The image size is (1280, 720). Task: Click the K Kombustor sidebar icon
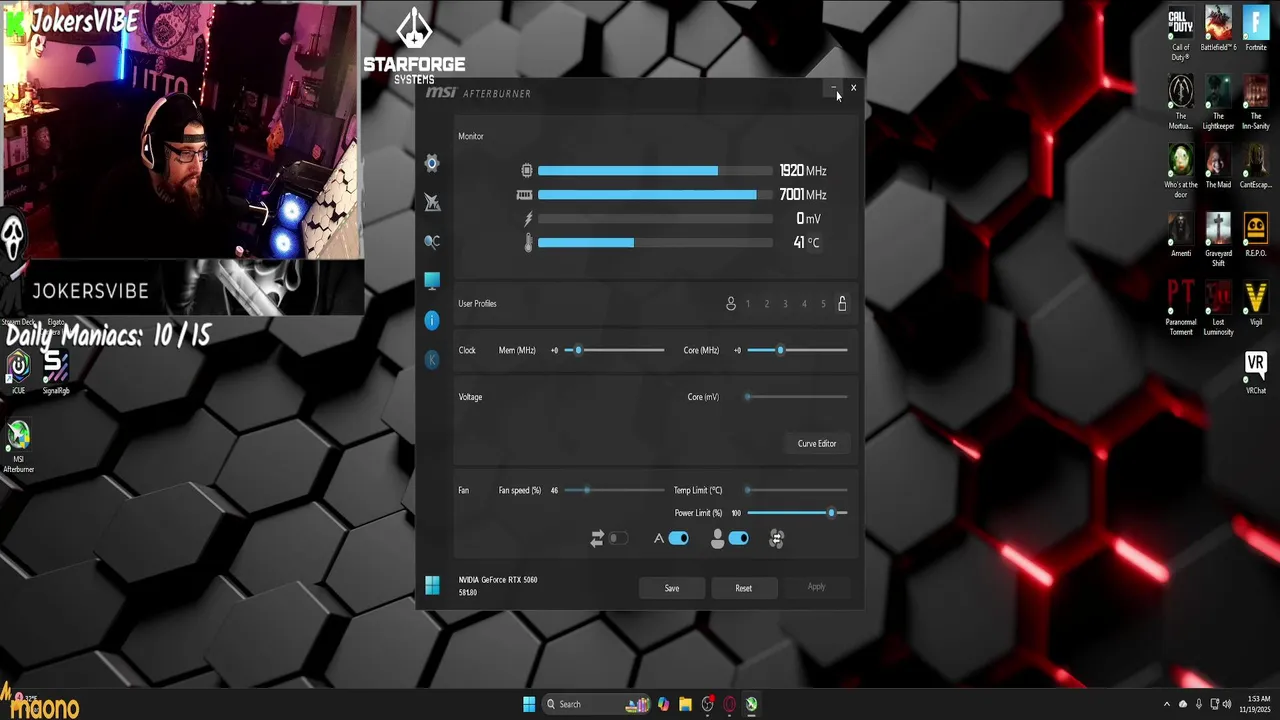pyautogui.click(x=432, y=359)
